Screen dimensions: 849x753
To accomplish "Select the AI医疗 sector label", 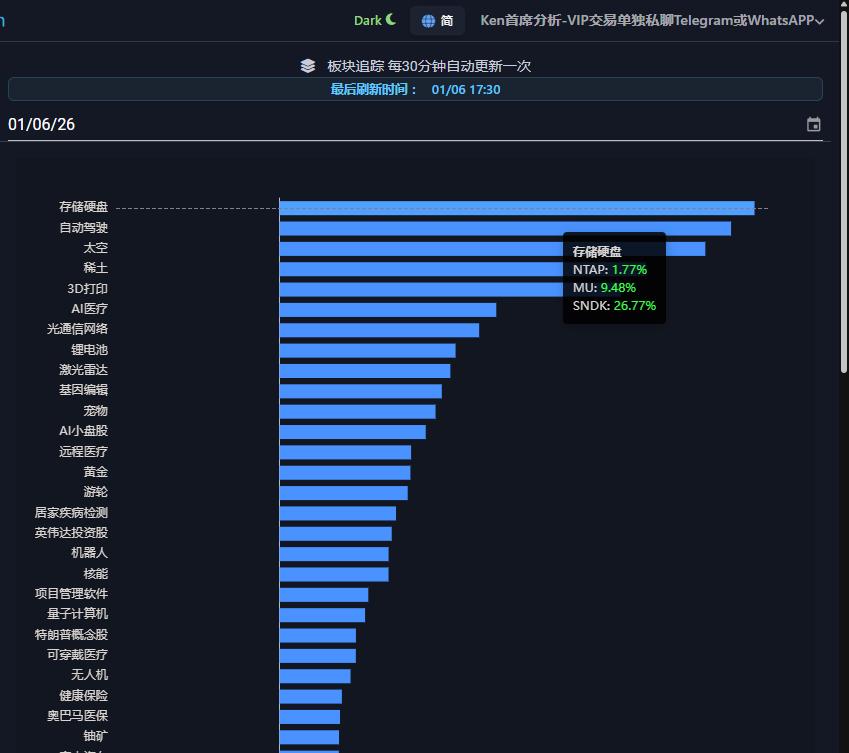I will click(x=89, y=309).
